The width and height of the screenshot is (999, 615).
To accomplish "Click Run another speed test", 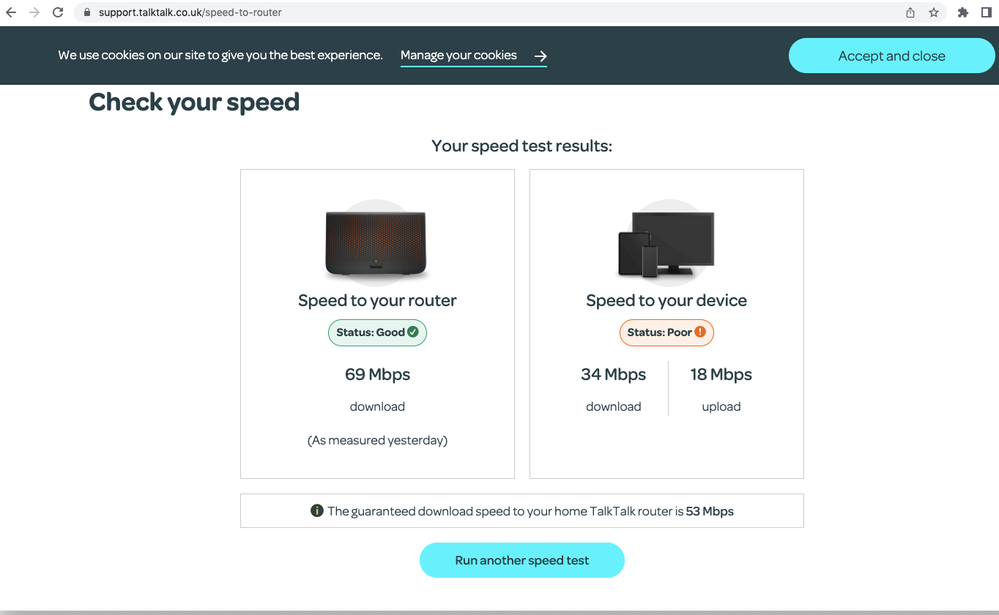I will pos(521,560).
